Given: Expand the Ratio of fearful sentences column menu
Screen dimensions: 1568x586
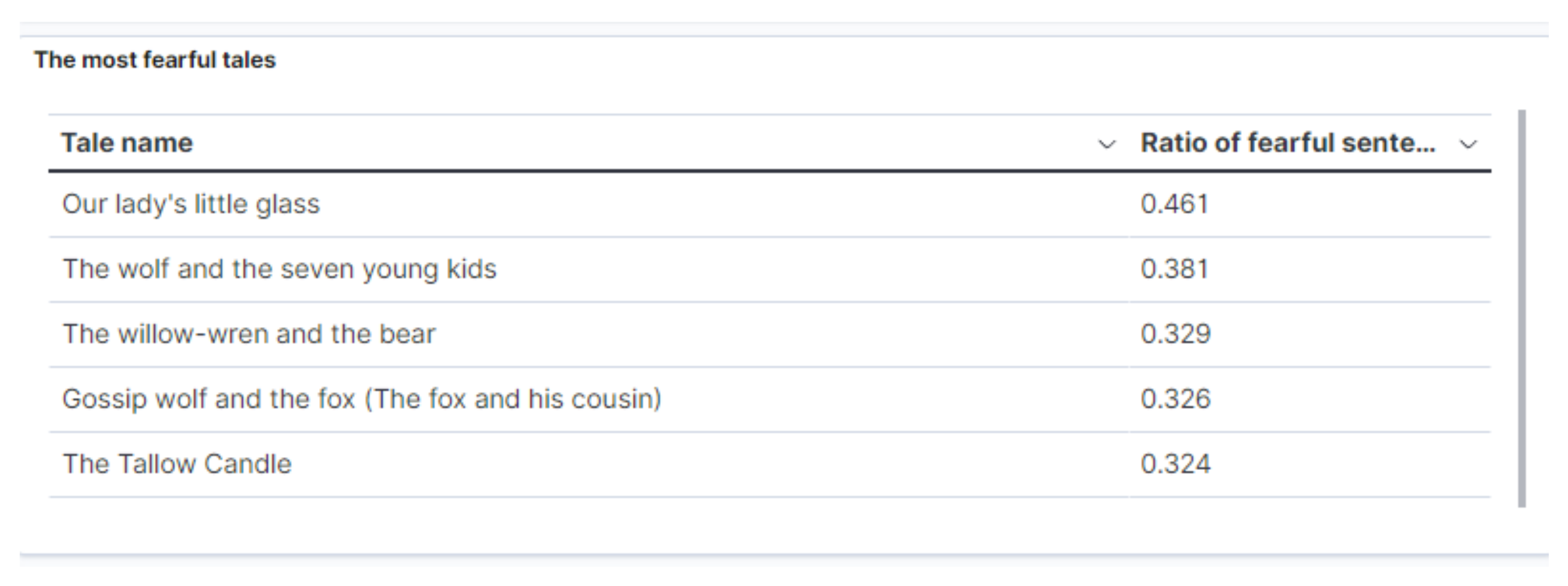Looking at the screenshot, I should pyautogui.click(x=1468, y=145).
